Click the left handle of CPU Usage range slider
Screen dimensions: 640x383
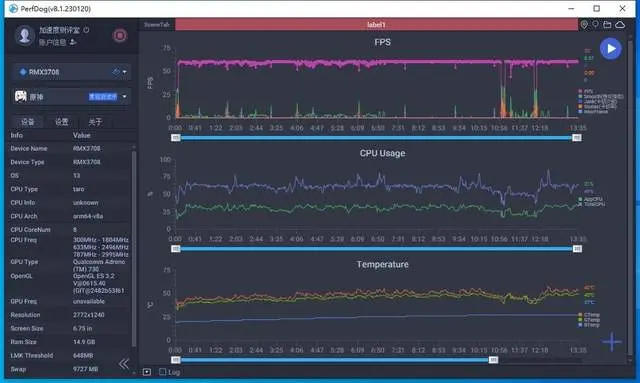click(176, 249)
